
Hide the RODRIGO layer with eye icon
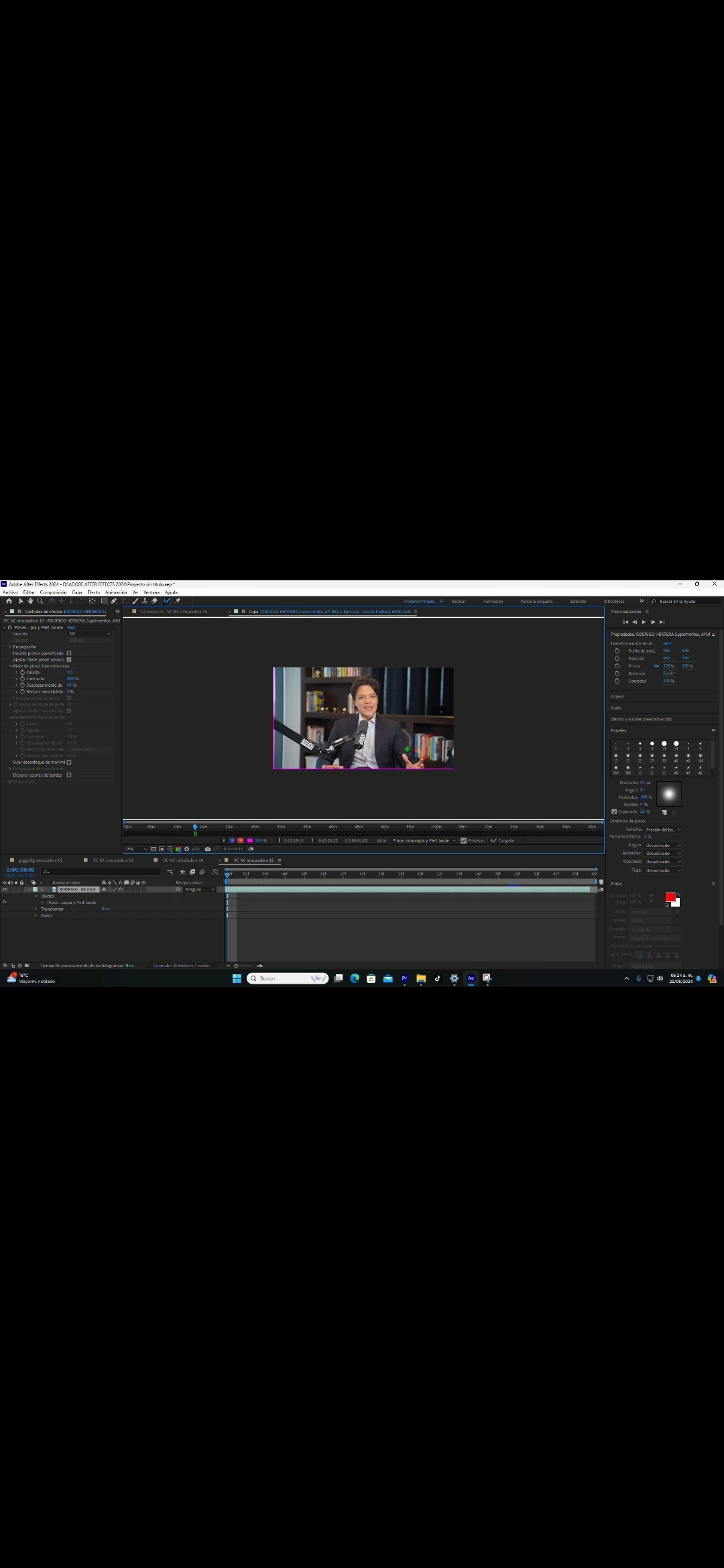click(x=5, y=889)
